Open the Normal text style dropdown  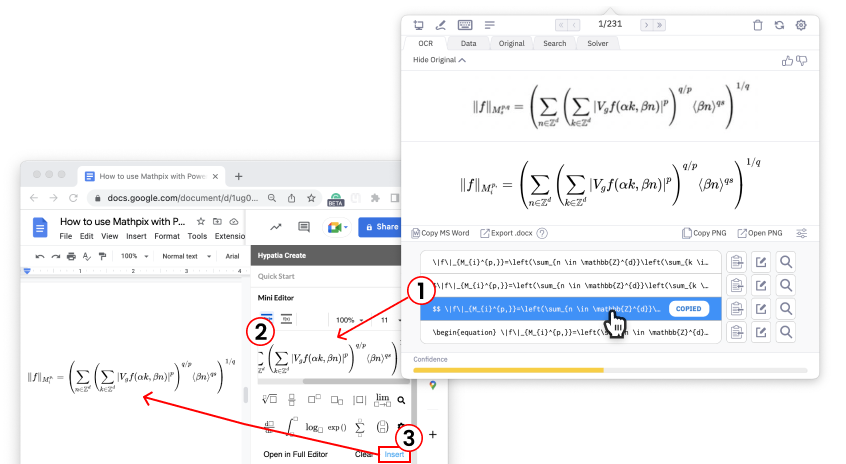pyautogui.click(x=186, y=256)
